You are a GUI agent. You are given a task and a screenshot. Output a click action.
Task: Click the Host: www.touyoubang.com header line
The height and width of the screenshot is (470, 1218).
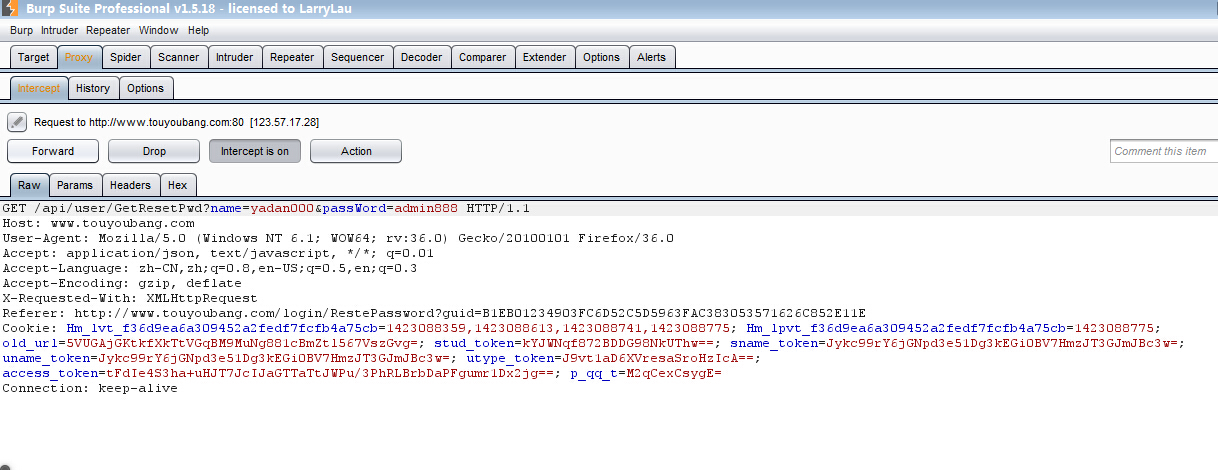coord(98,223)
